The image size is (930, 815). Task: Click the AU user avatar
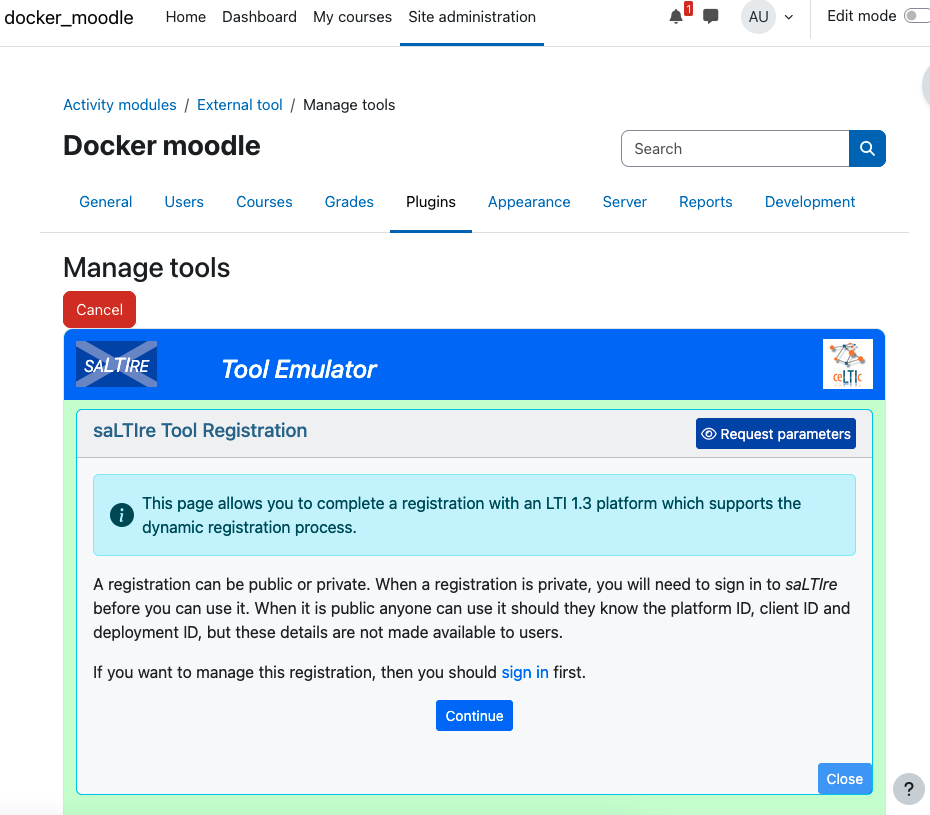(758, 17)
